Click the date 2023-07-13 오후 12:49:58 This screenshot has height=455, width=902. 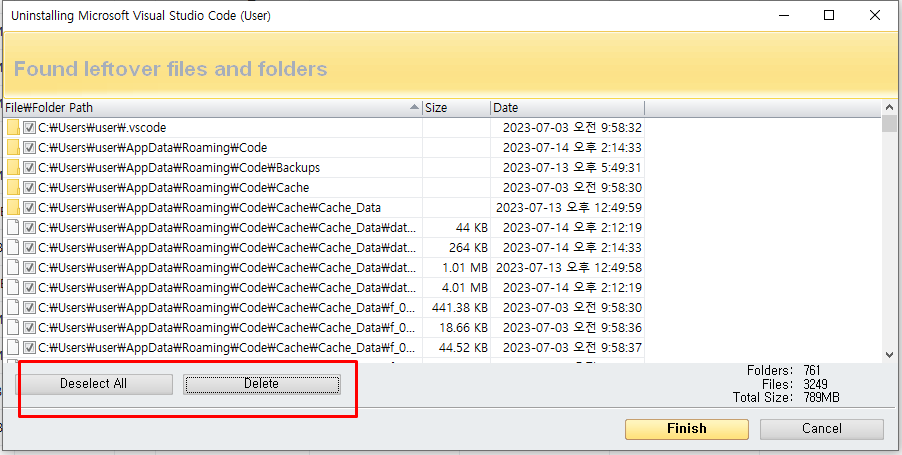click(x=569, y=267)
